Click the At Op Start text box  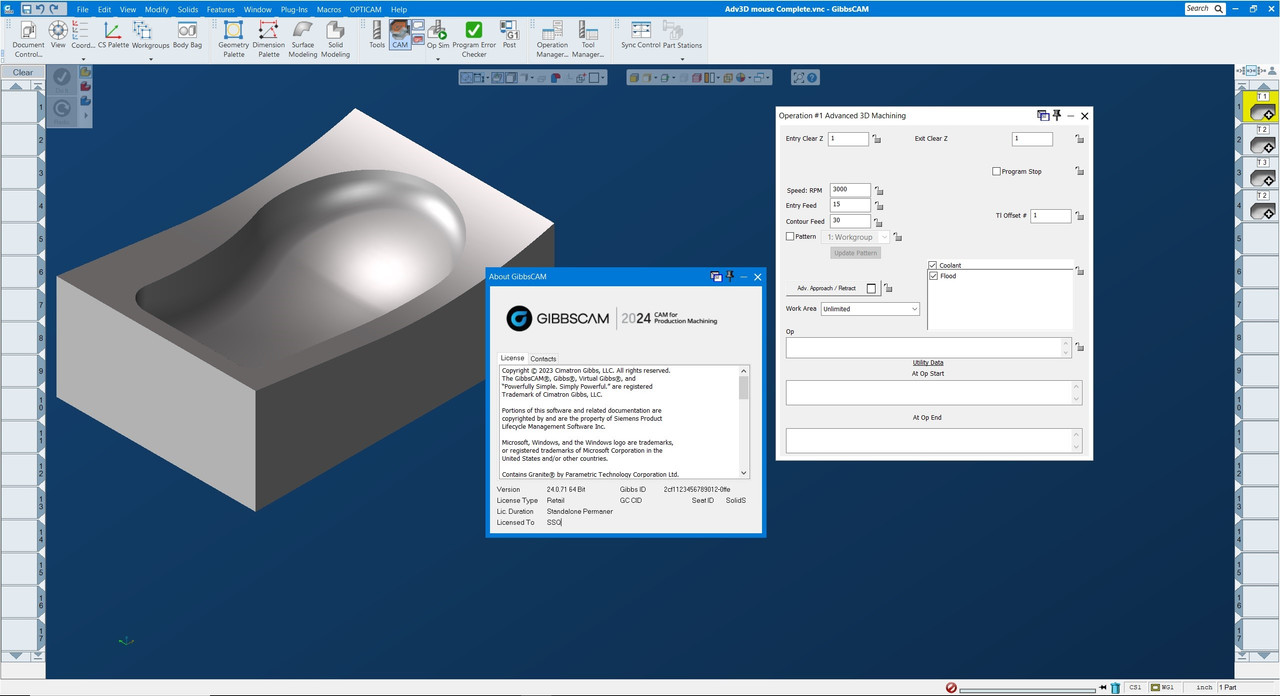coord(934,392)
